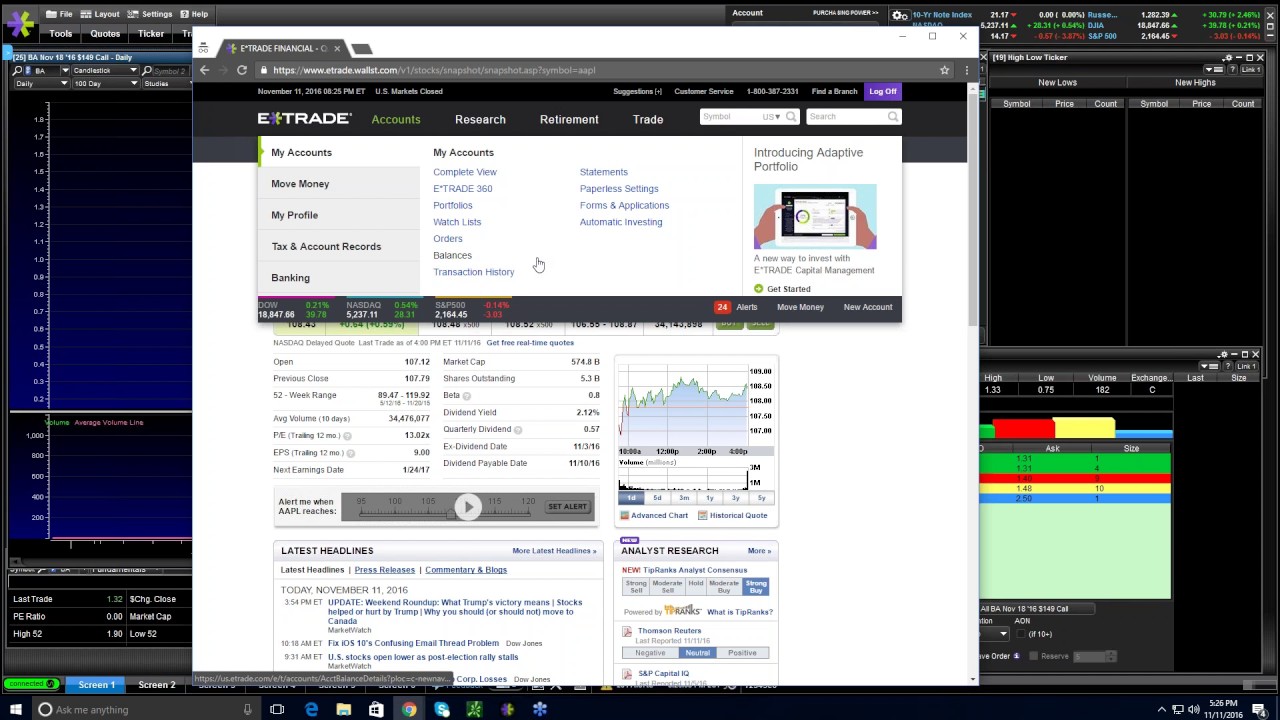Image resolution: width=1280 pixels, height=720 pixels.
Task: Click the Symbol input field
Action: (730, 117)
